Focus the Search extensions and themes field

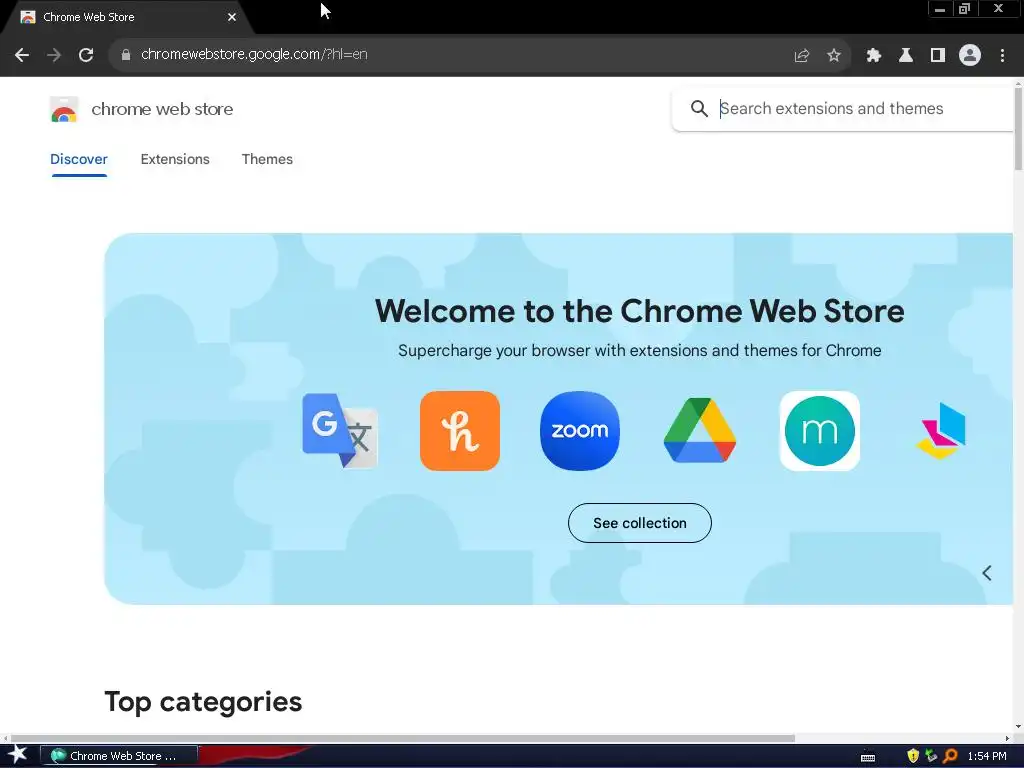[842, 108]
